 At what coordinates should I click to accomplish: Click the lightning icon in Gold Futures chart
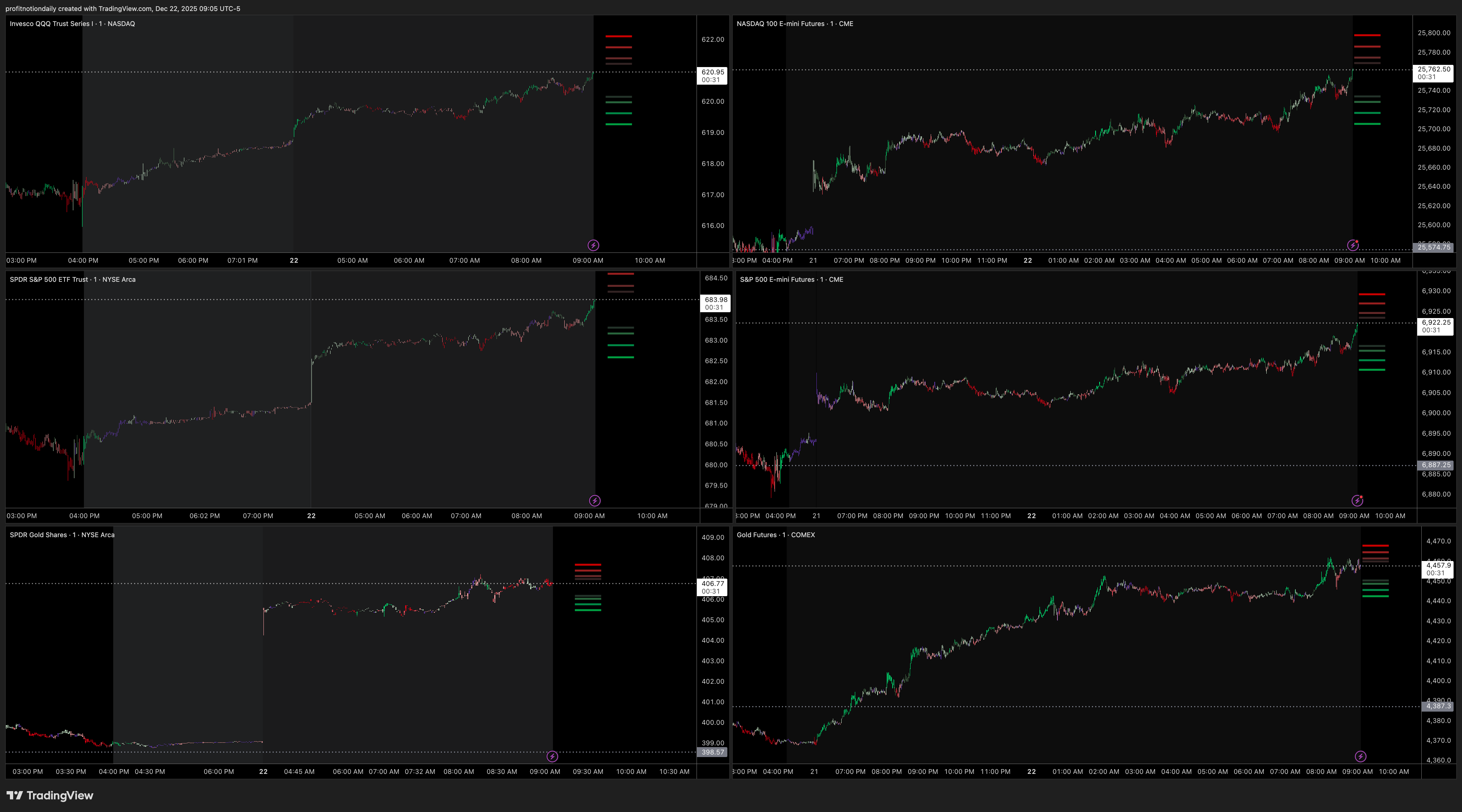(1361, 756)
